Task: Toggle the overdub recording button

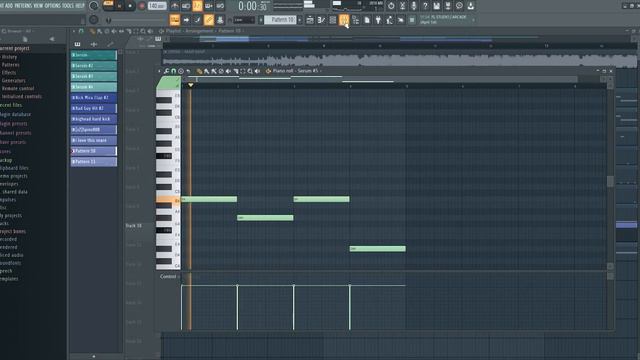Action: click(209, 6)
